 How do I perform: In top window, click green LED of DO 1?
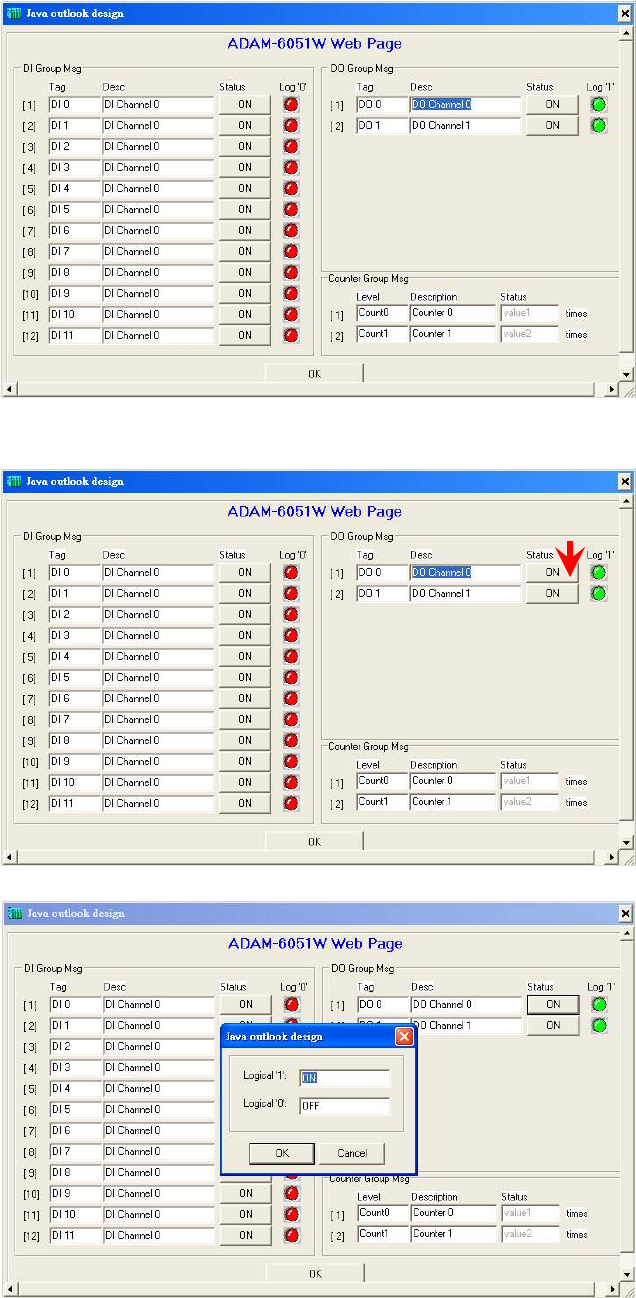(599, 125)
